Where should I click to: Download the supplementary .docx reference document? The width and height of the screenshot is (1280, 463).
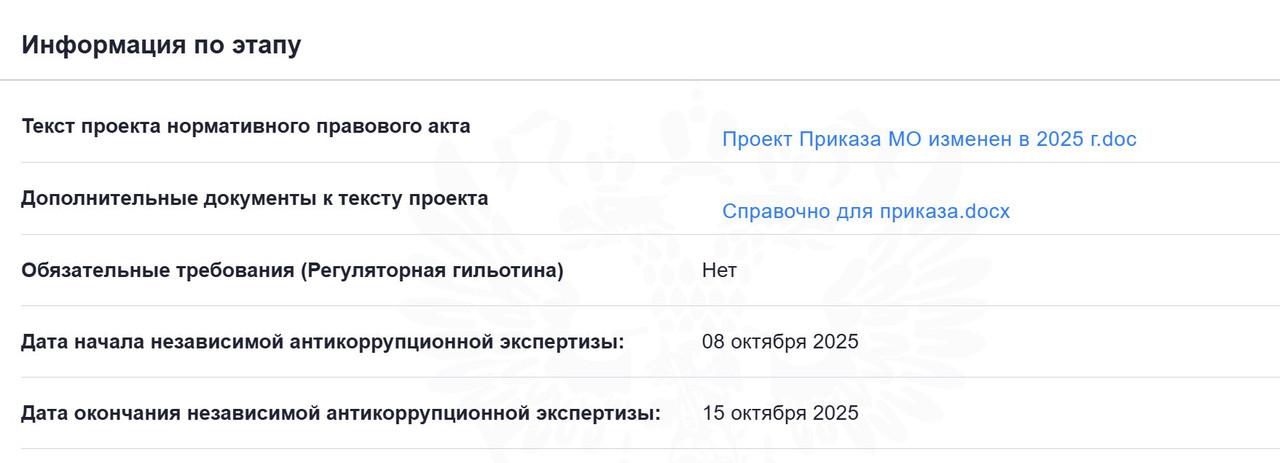[866, 211]
